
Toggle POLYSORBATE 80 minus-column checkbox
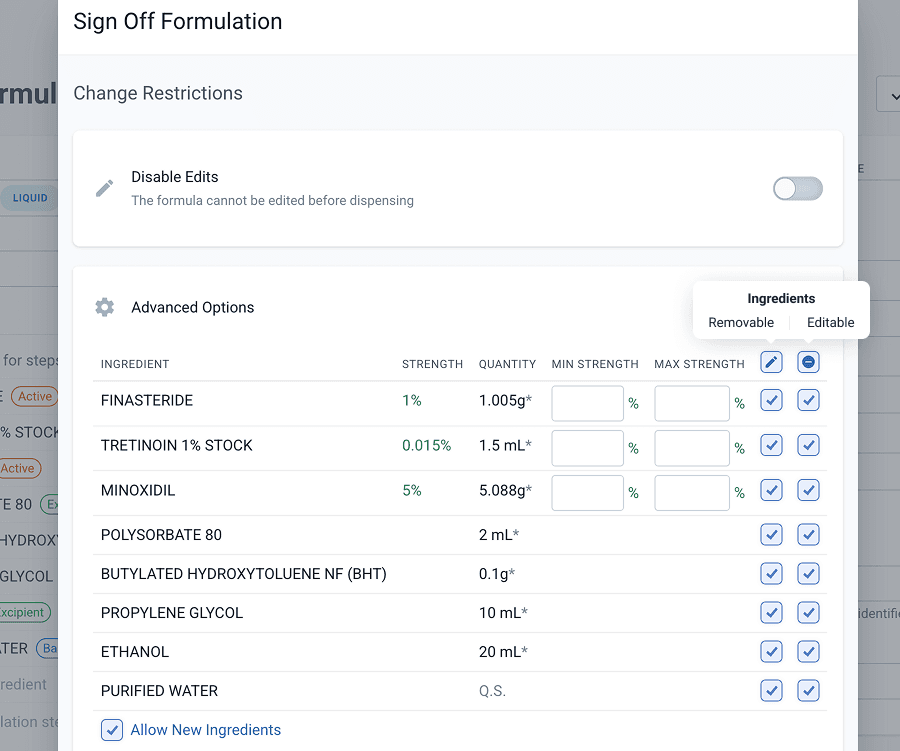(808, 535)
